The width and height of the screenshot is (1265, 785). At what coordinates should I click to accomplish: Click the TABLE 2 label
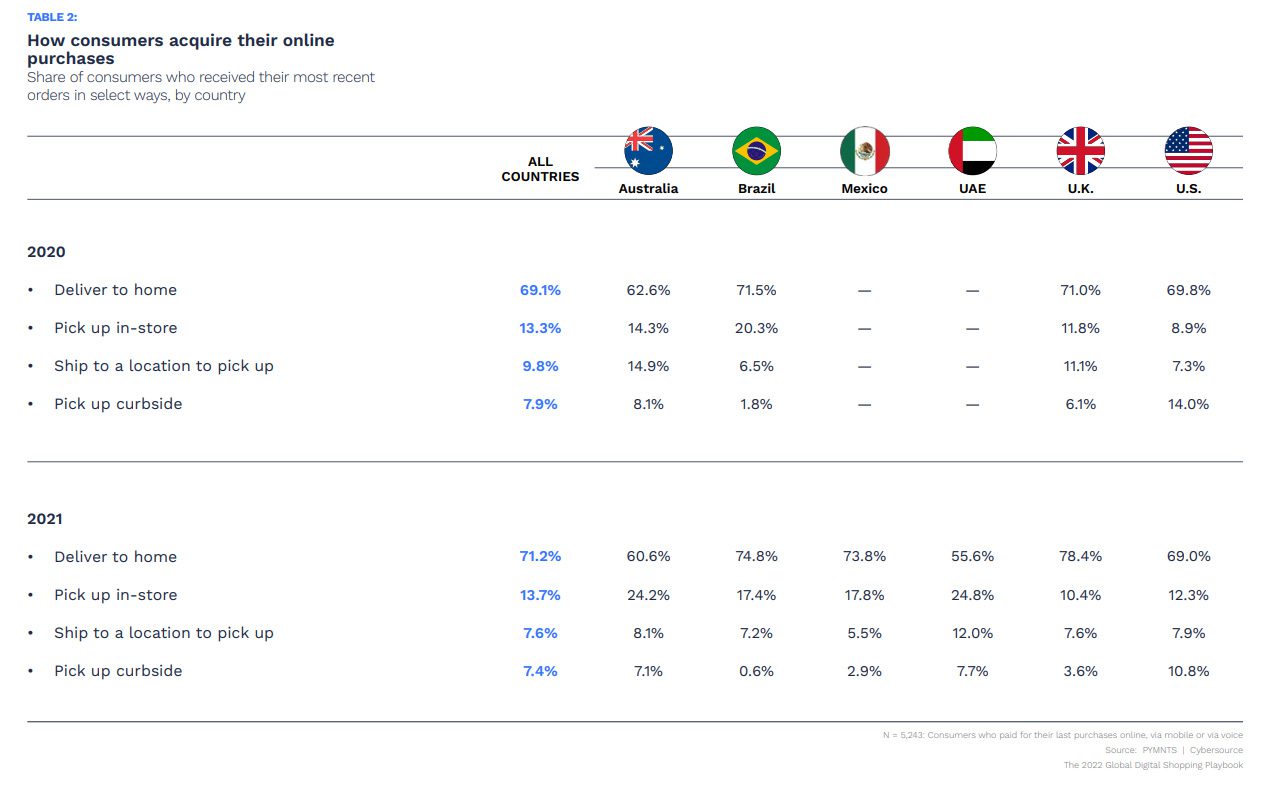52,17
